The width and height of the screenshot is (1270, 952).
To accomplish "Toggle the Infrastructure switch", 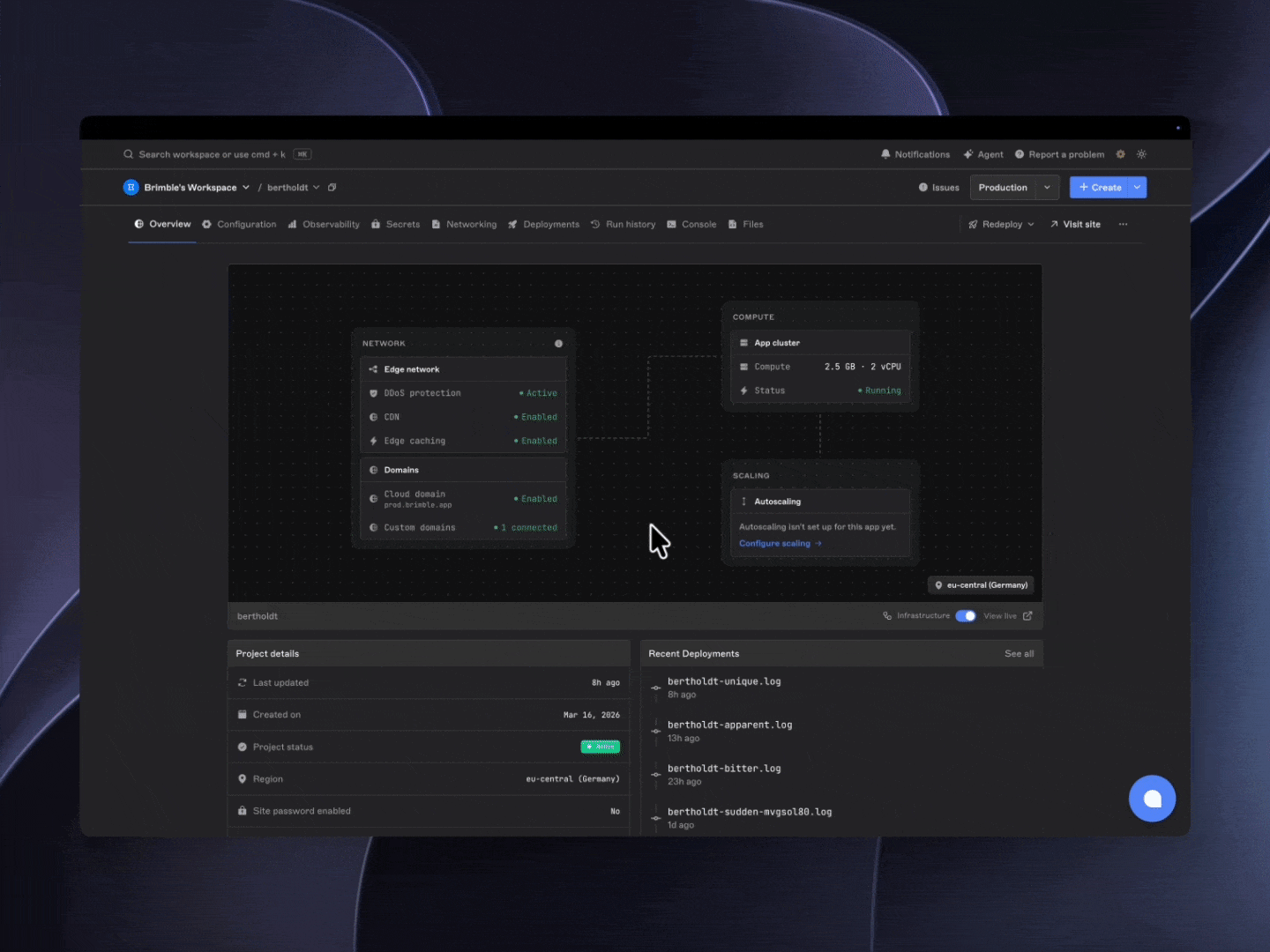I will [966, 616].
